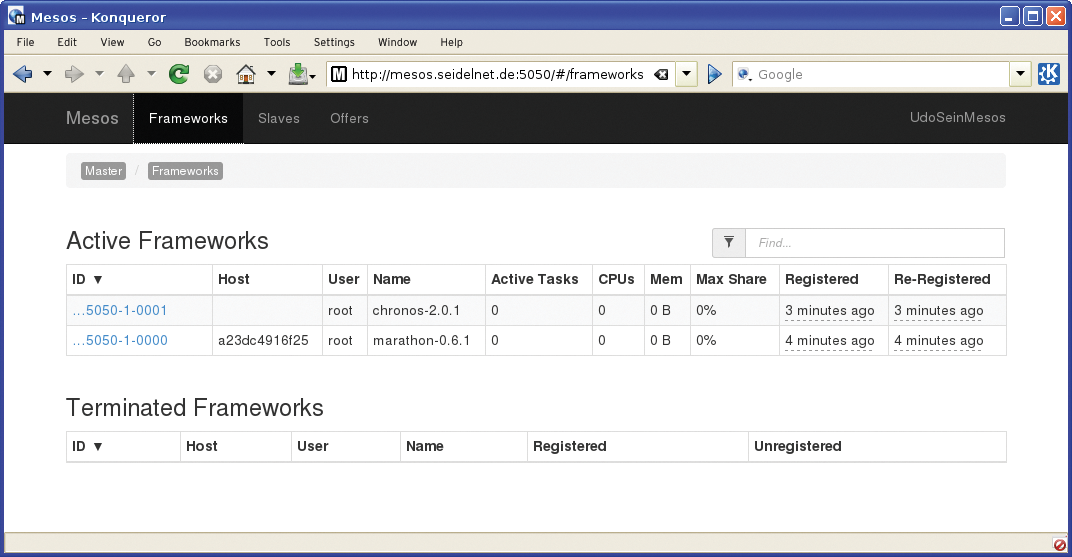Click chronos Registered '3 minutes ago'
The image size is (1072, 557).
click(829, 311)
